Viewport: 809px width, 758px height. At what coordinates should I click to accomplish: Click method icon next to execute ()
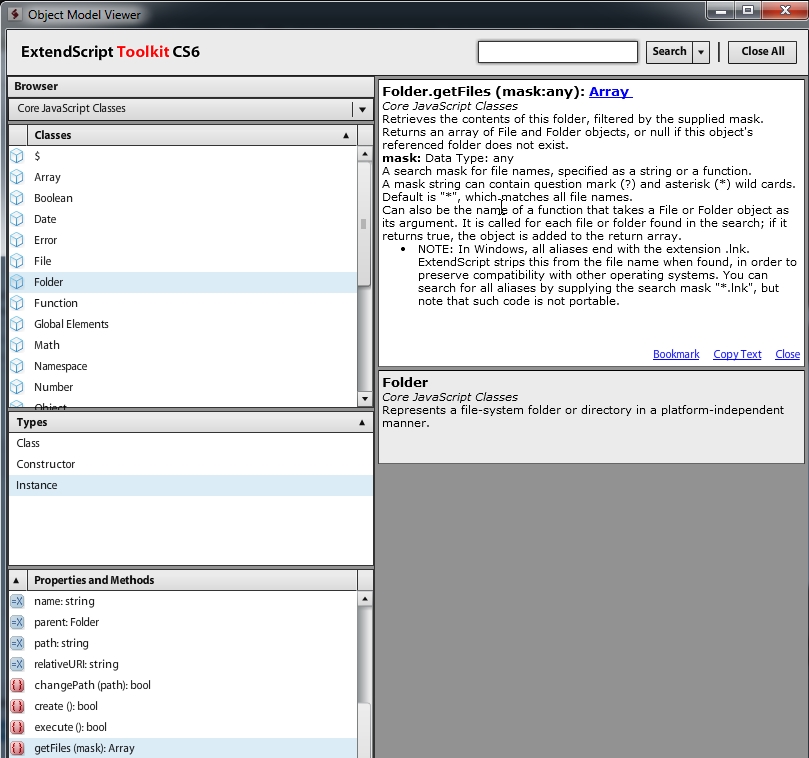pyautogui.click(x=17, y=727)
